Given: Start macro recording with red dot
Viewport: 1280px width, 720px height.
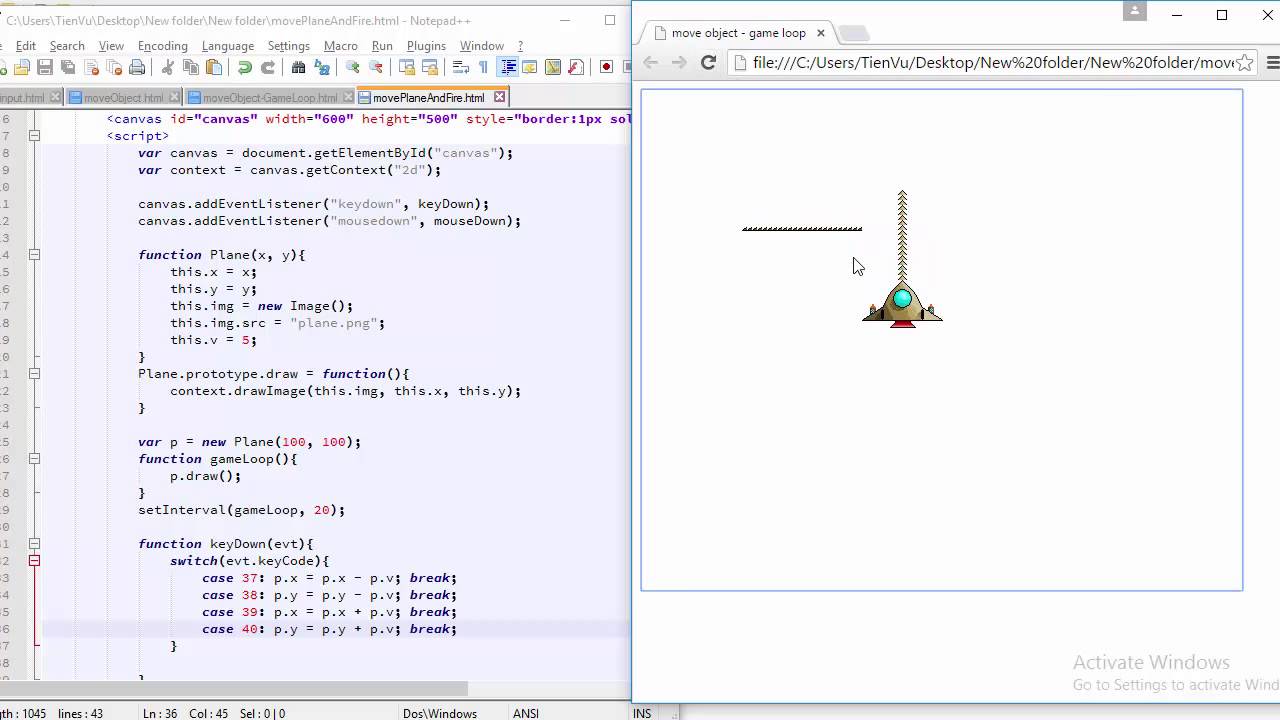Looking at the screenshot, I should [606, 67].
